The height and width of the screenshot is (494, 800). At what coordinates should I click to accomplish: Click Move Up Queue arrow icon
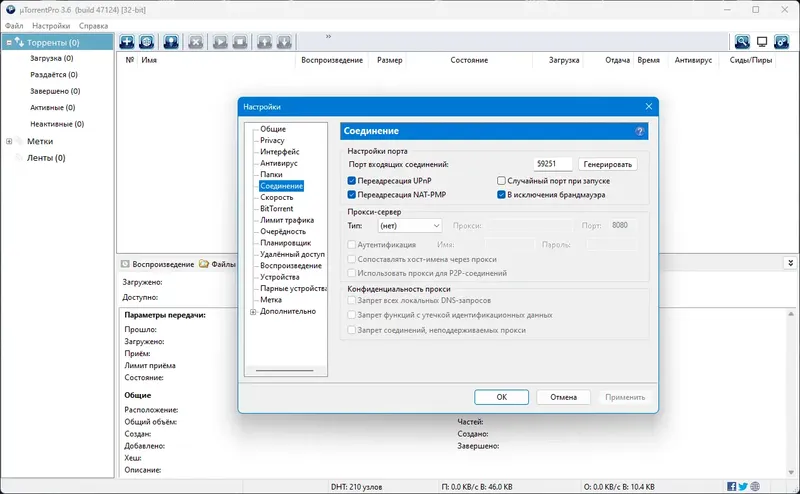tap(264, 42)
